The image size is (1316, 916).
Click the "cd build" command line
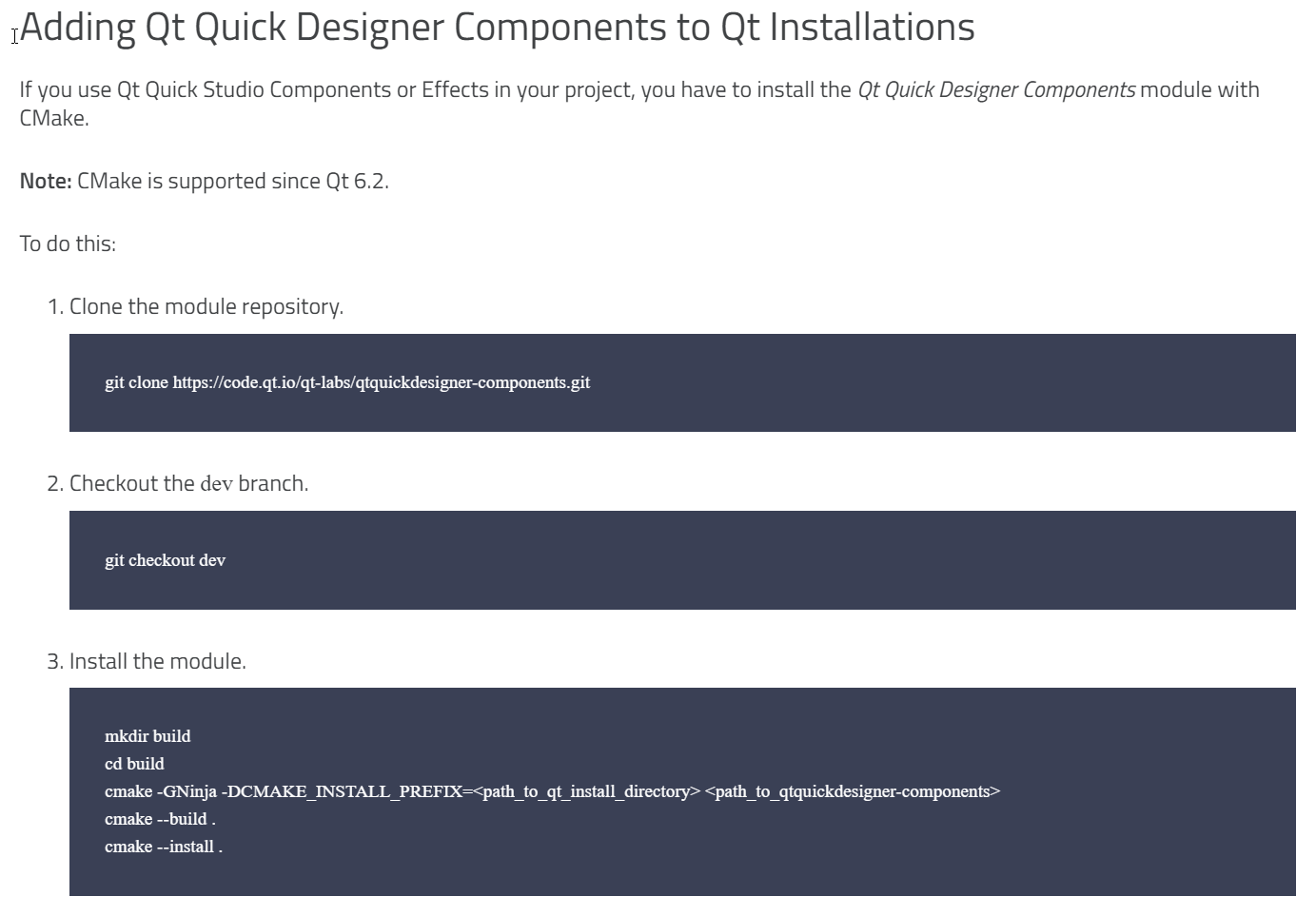pos(134,764)
